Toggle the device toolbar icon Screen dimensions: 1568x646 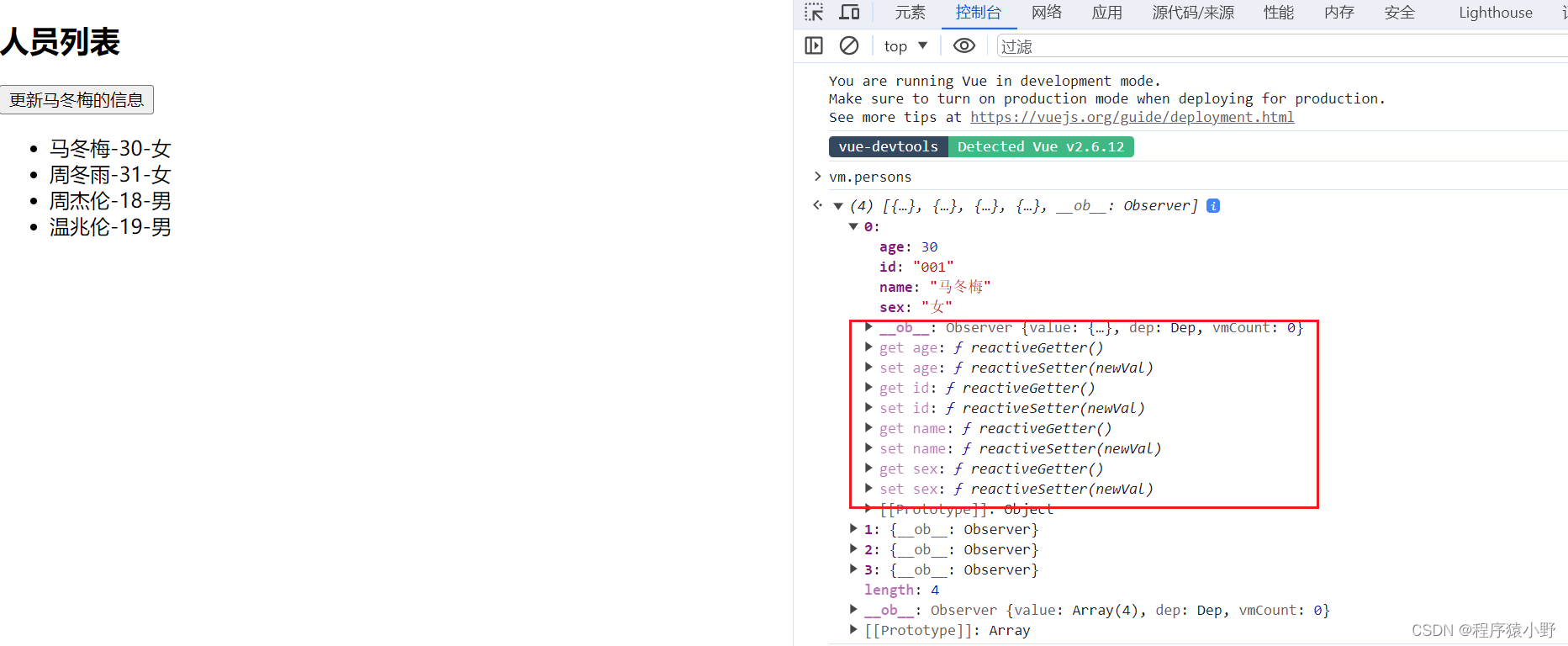pyautogui.click(x=849, y=13)
